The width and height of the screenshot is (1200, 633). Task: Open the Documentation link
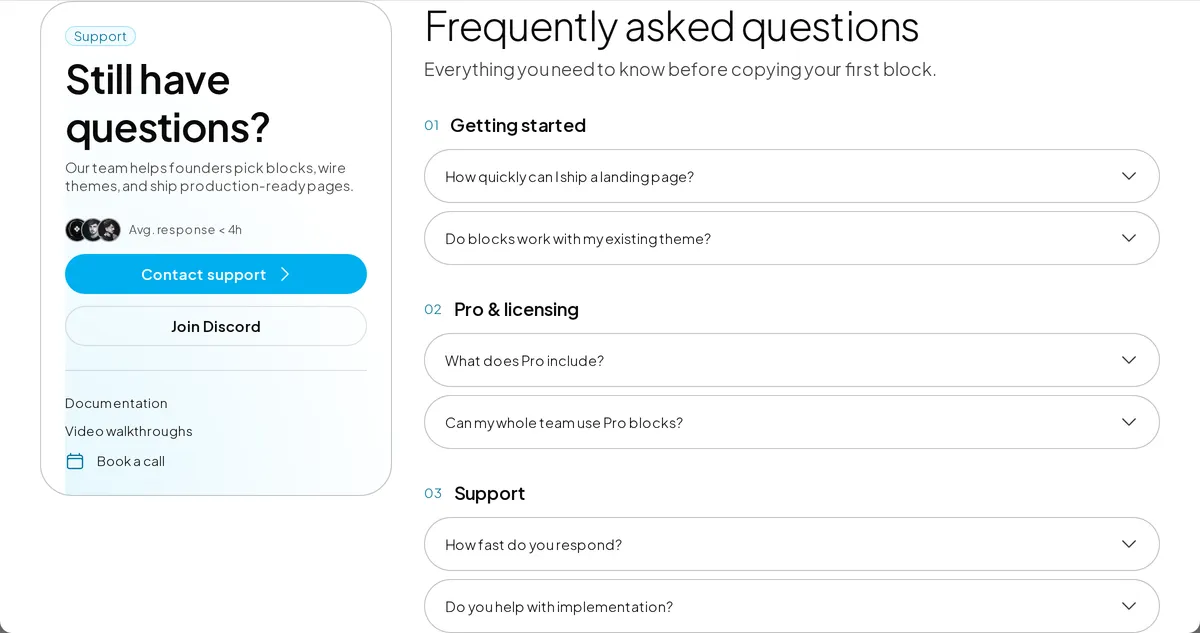coord(116,403)
